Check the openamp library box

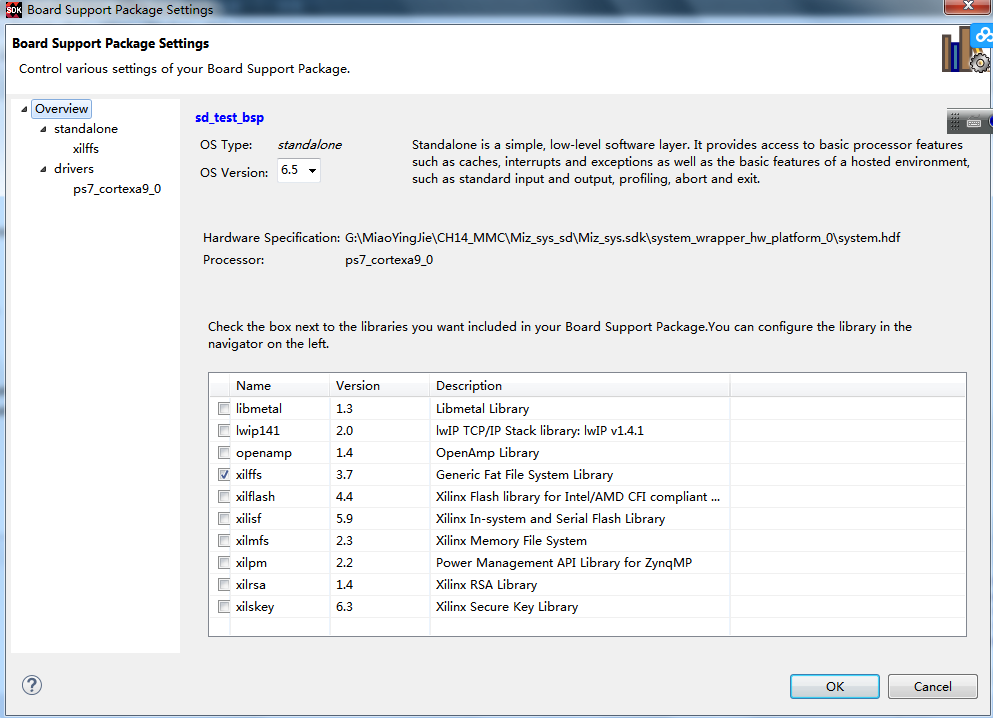click(x=224, y=453)
